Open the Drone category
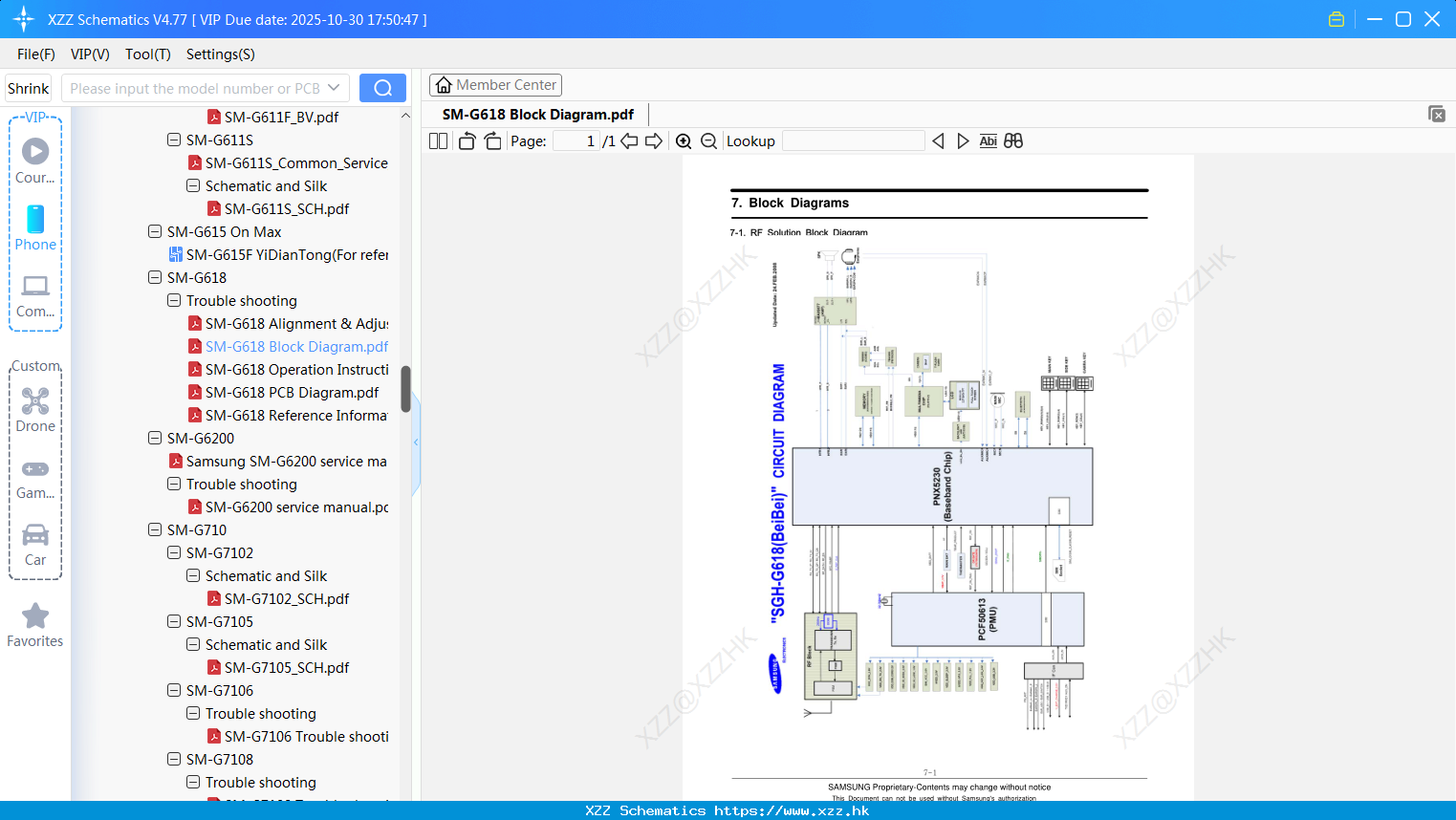The image size is (1456, 820). [35, 409]
